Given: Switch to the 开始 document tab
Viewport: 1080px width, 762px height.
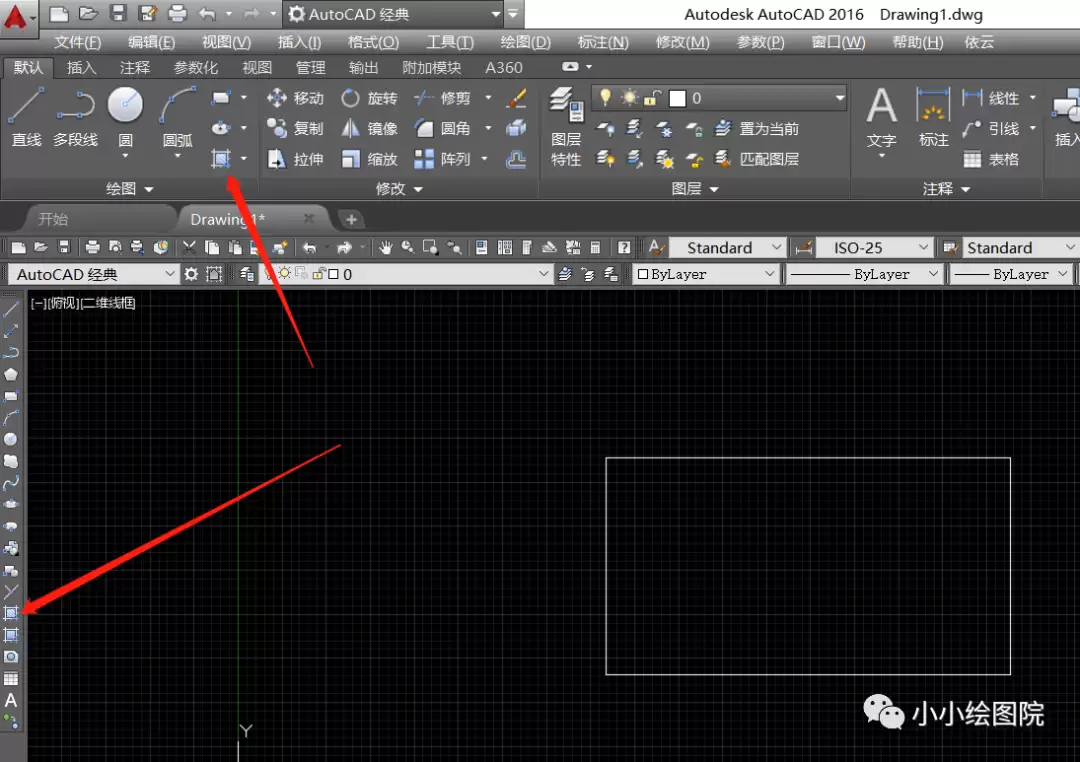Looking at the screenshot, I should [x=53, y=219].
